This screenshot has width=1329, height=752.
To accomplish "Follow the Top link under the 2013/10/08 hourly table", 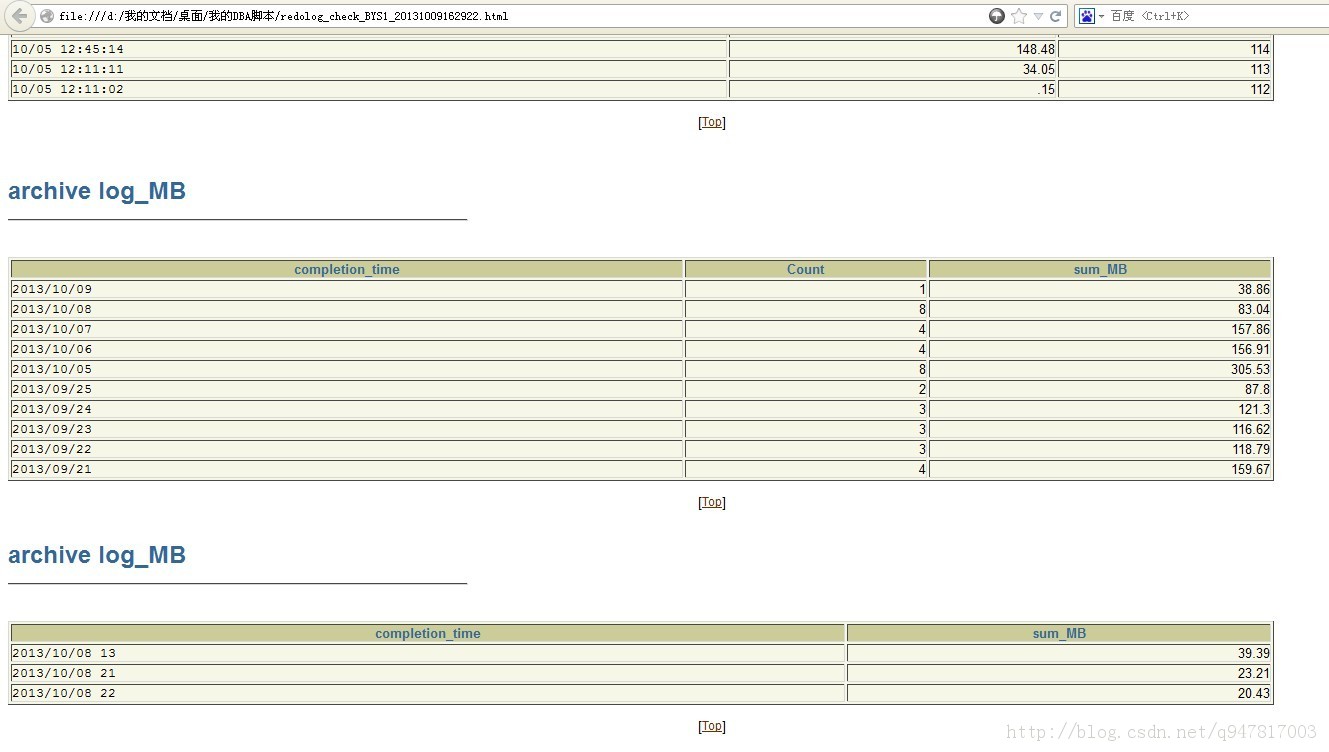I will 711,726.
